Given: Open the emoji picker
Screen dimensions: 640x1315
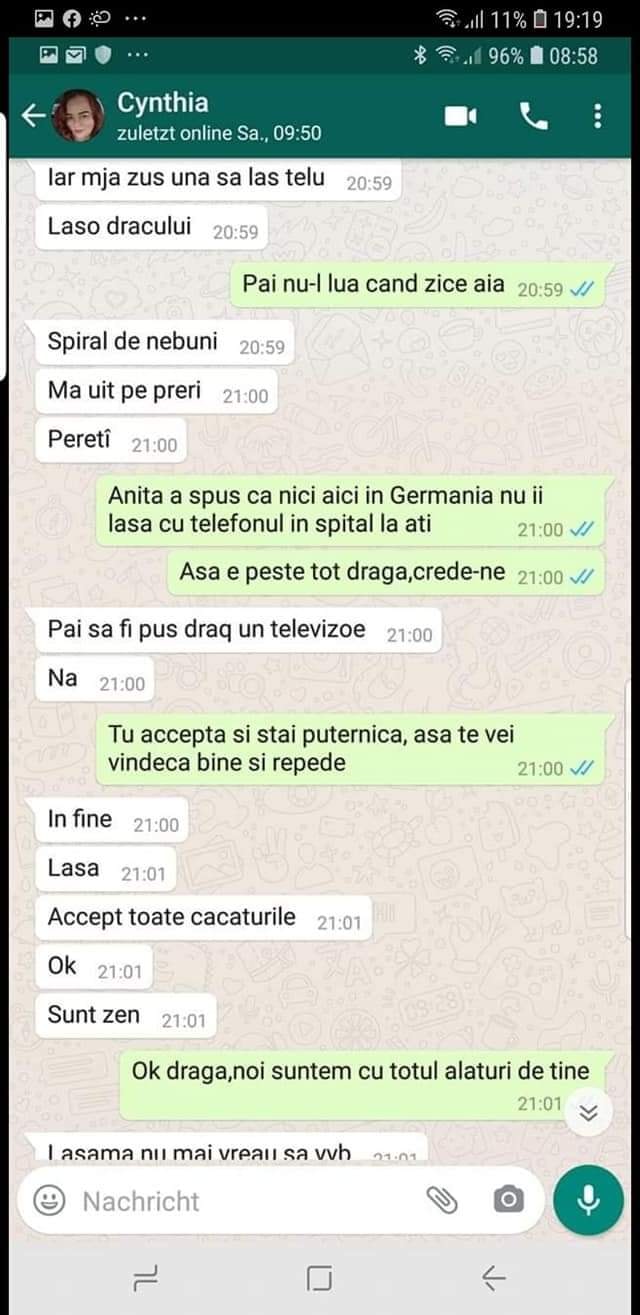Looking at the screenshot, I should [50, 1200].
